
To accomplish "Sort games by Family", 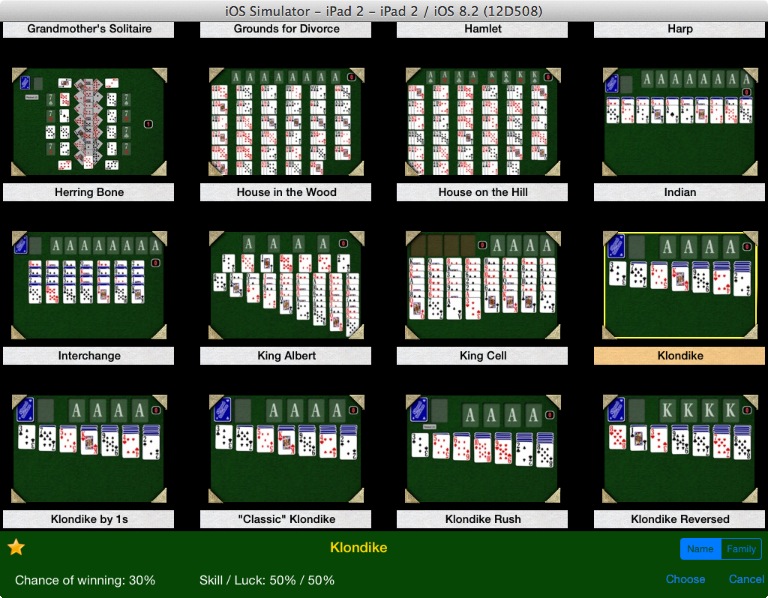I will (741, 549).
